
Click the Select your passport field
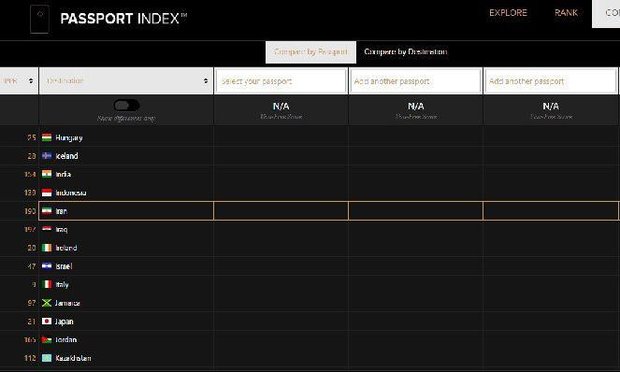point(281,81)
